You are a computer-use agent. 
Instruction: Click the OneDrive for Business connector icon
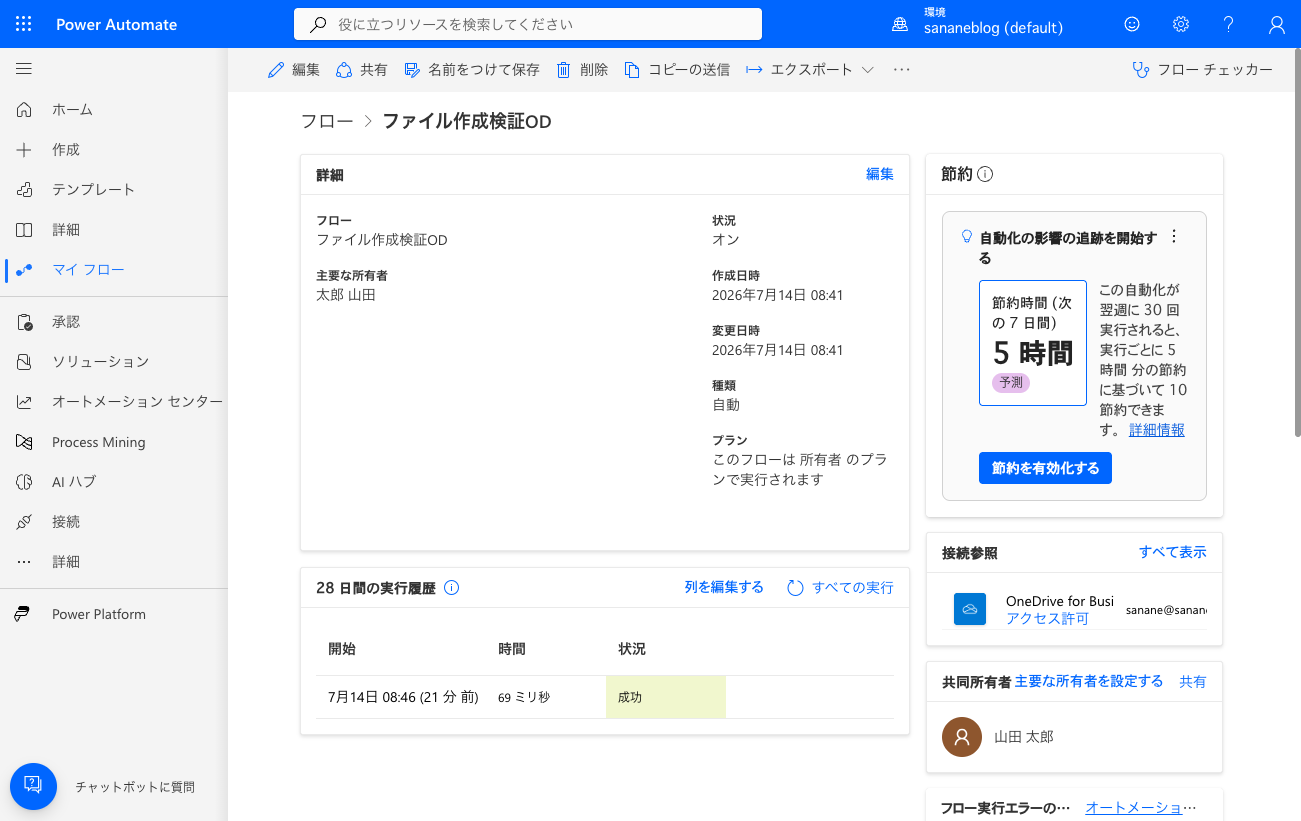[970, 609]
